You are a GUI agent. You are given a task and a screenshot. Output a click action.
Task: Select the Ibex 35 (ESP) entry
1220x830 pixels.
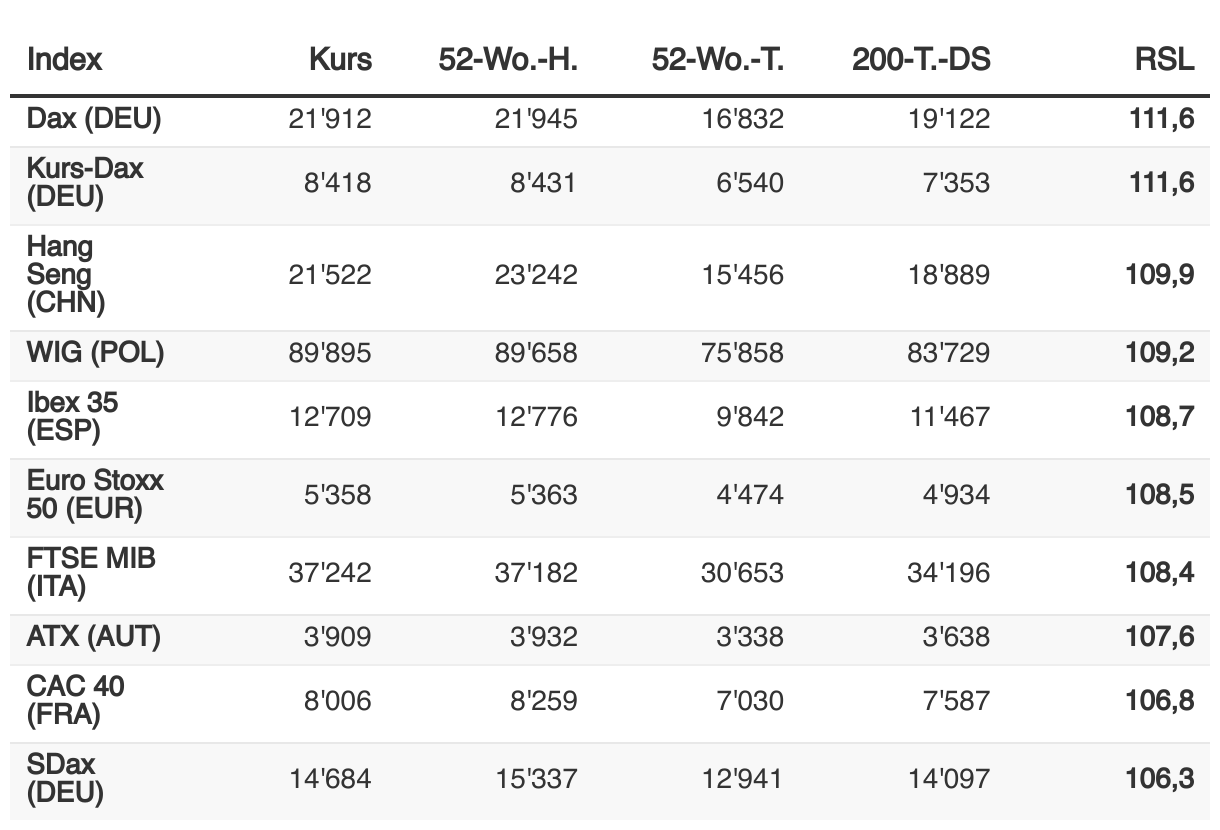[72, 416]
